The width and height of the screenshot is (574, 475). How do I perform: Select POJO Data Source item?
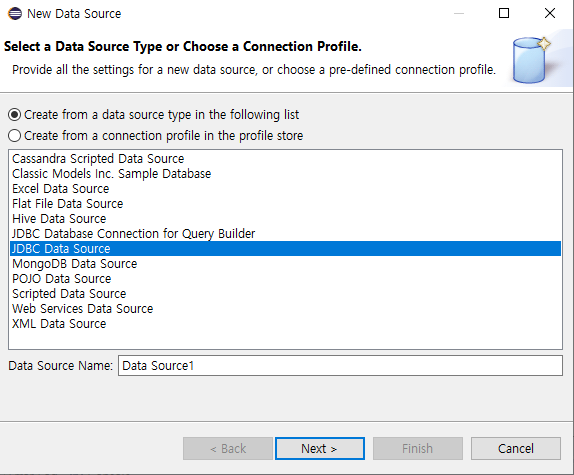click(x=62, y=279)
